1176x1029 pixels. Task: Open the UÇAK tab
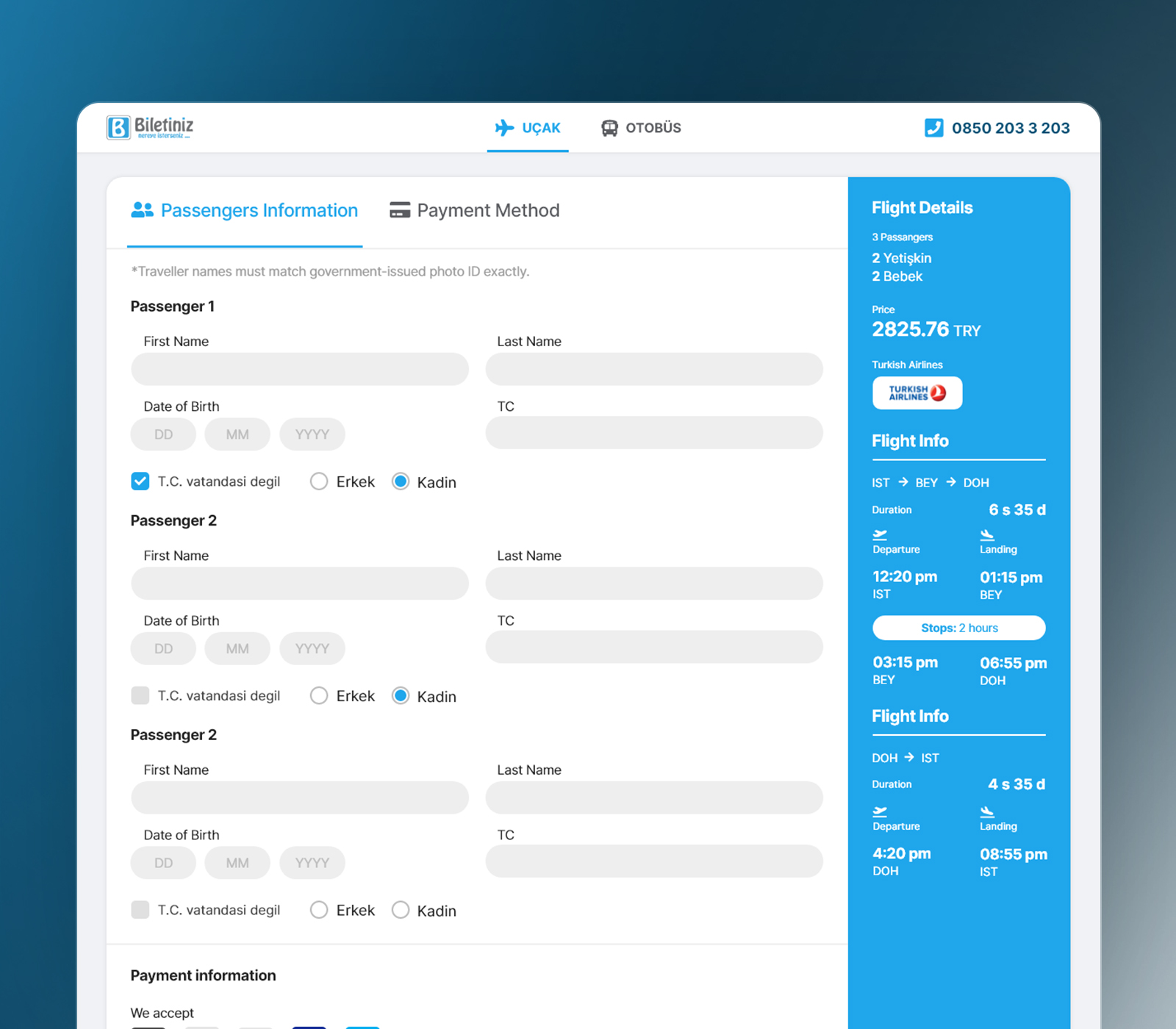click(528, 128)
